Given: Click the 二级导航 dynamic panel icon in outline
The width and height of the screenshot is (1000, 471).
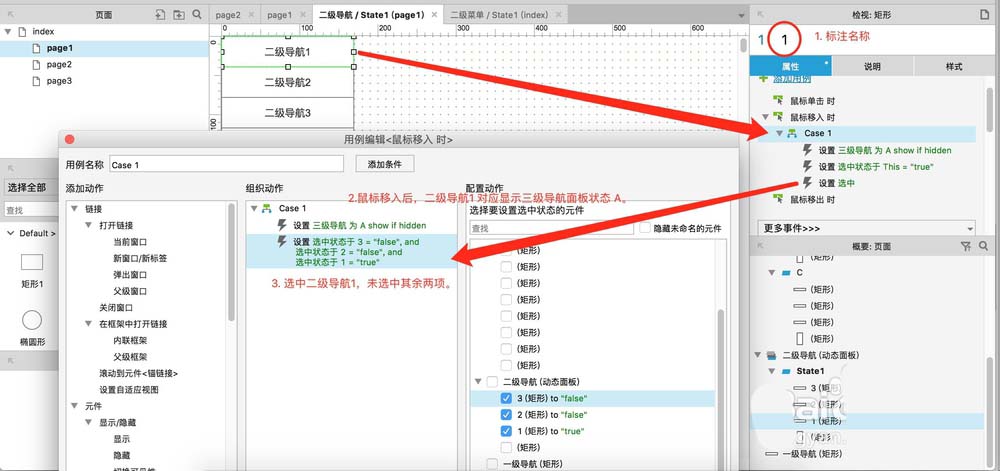Looking at the screenshot, I should pos(771,355).
